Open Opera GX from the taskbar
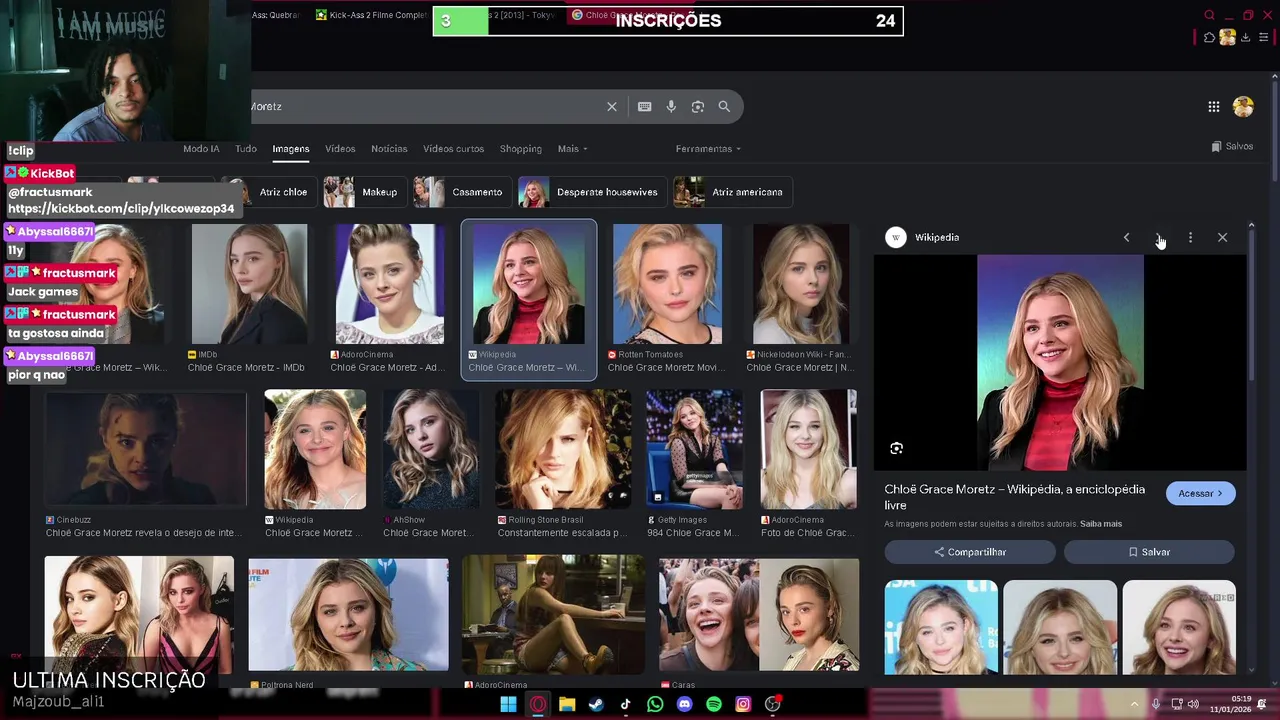The height and width of the screenshot is (720, 1280). point(538,704)
